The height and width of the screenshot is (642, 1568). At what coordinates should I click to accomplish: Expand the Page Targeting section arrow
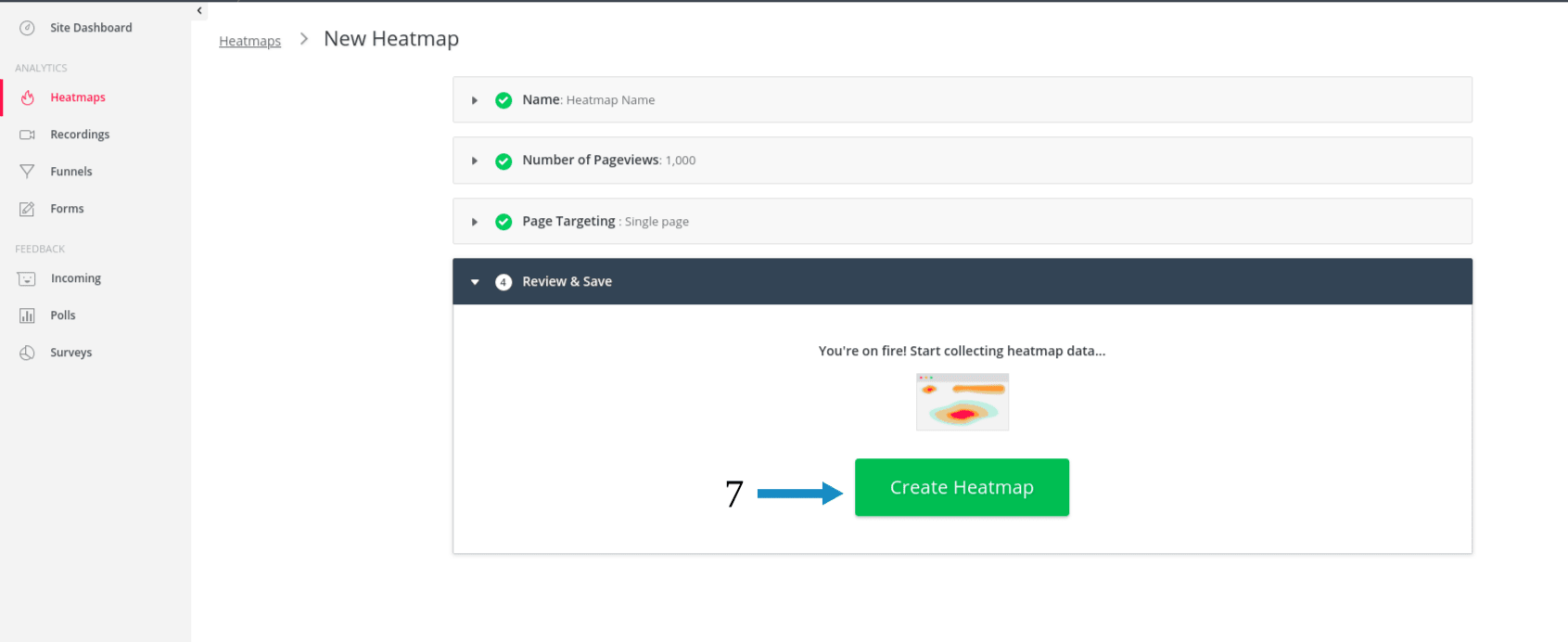475,222
